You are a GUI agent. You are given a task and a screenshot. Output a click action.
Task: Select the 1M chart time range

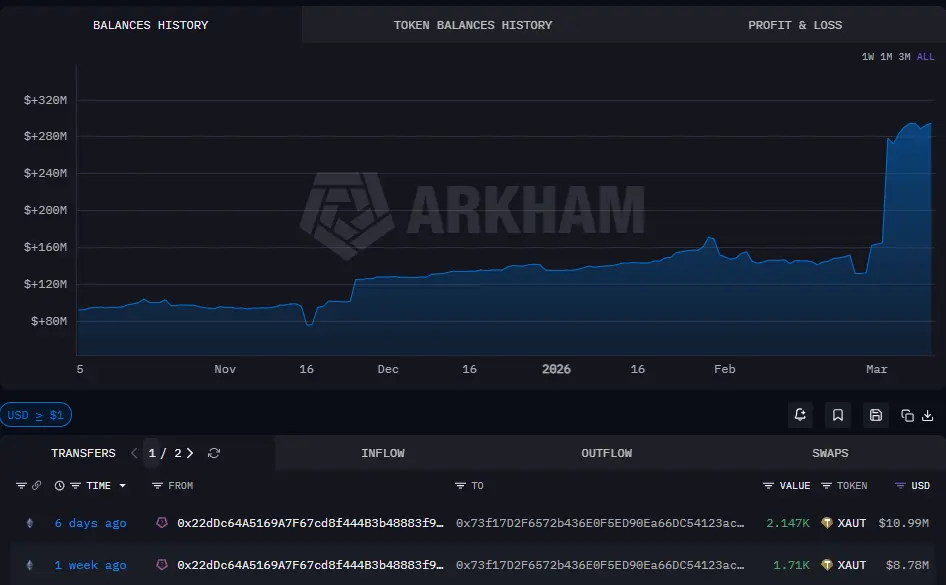pos(884,57)
